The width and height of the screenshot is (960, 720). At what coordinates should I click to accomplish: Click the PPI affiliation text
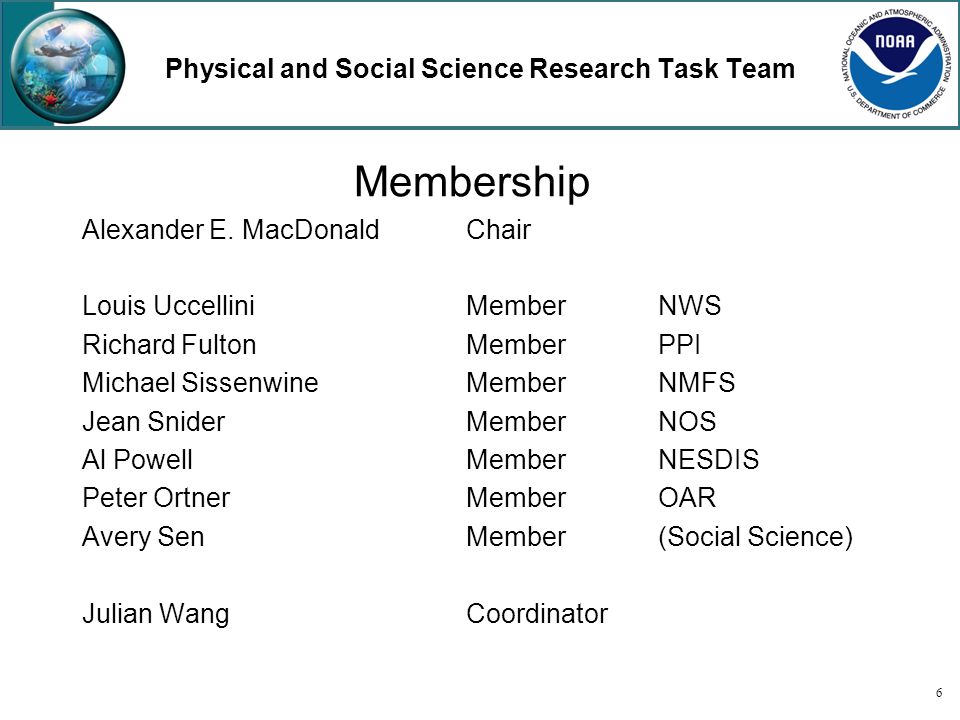[679, 345]
